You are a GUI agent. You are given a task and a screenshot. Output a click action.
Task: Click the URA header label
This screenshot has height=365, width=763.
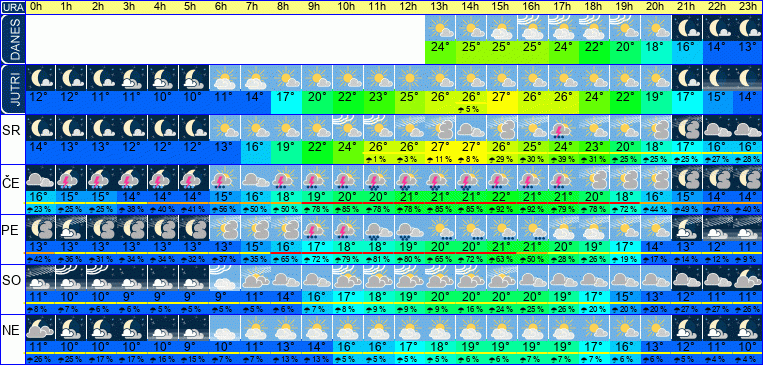coord(12,7)
